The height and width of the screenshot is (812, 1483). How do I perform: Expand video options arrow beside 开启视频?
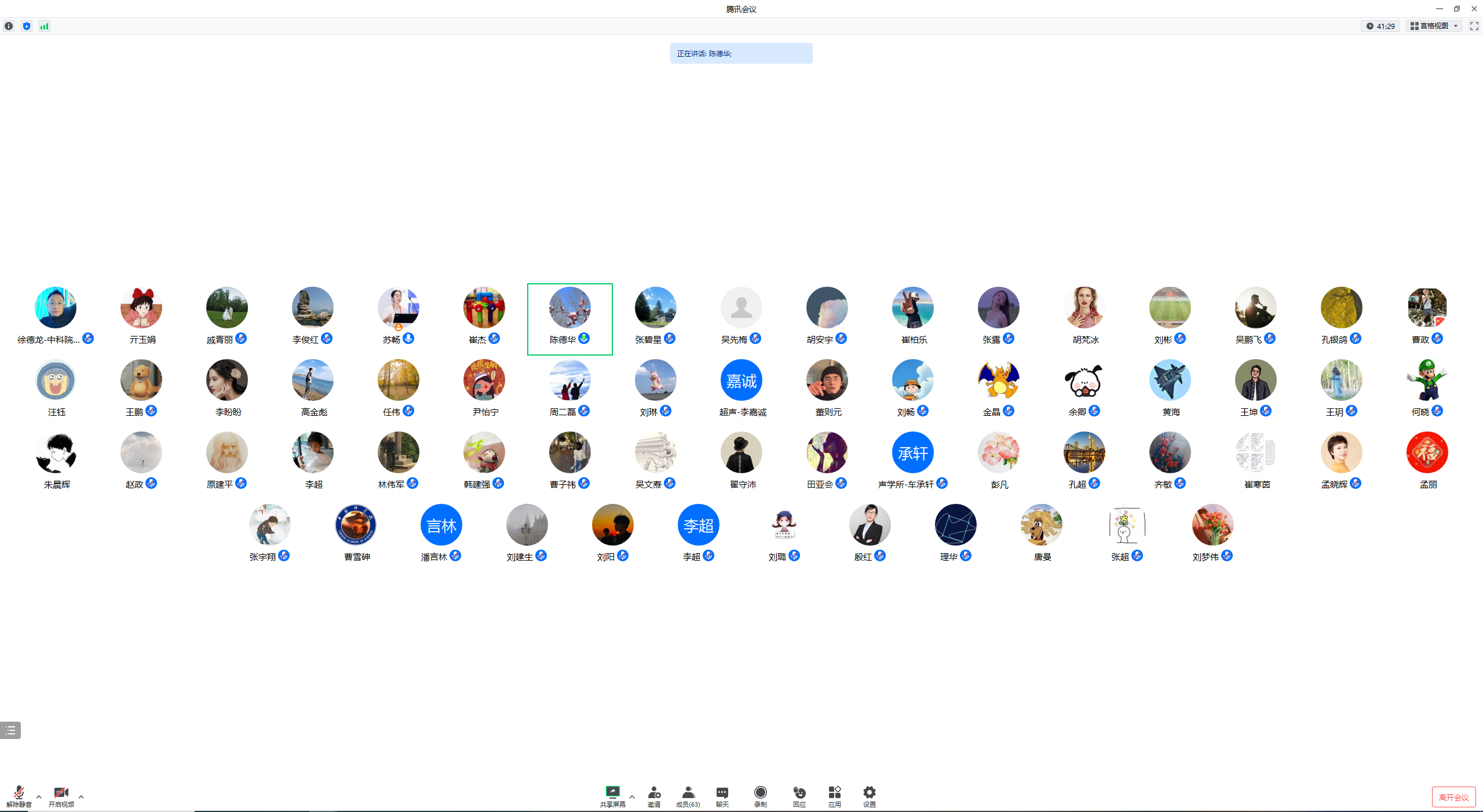click(x=81, y=797)
